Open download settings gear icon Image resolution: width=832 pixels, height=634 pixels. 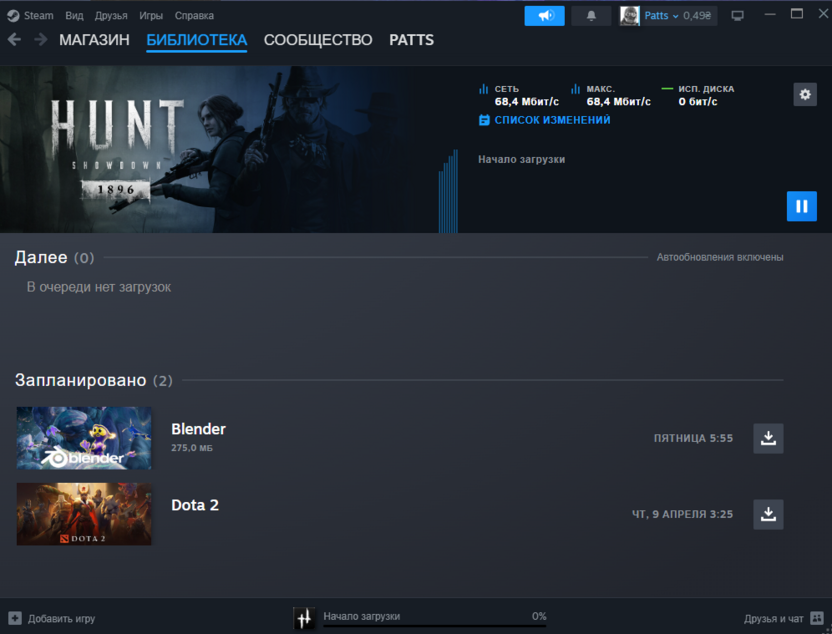click(805, 94)
